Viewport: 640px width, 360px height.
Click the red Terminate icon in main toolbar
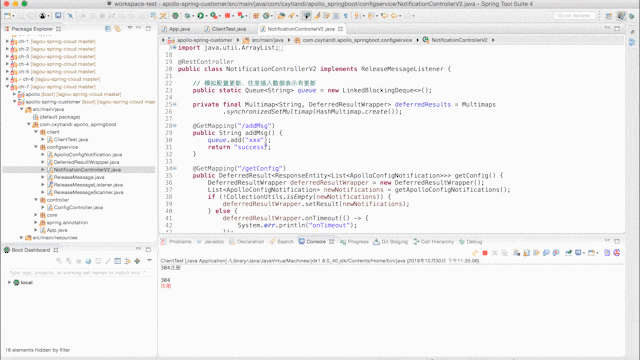click(x=227, y=16)
